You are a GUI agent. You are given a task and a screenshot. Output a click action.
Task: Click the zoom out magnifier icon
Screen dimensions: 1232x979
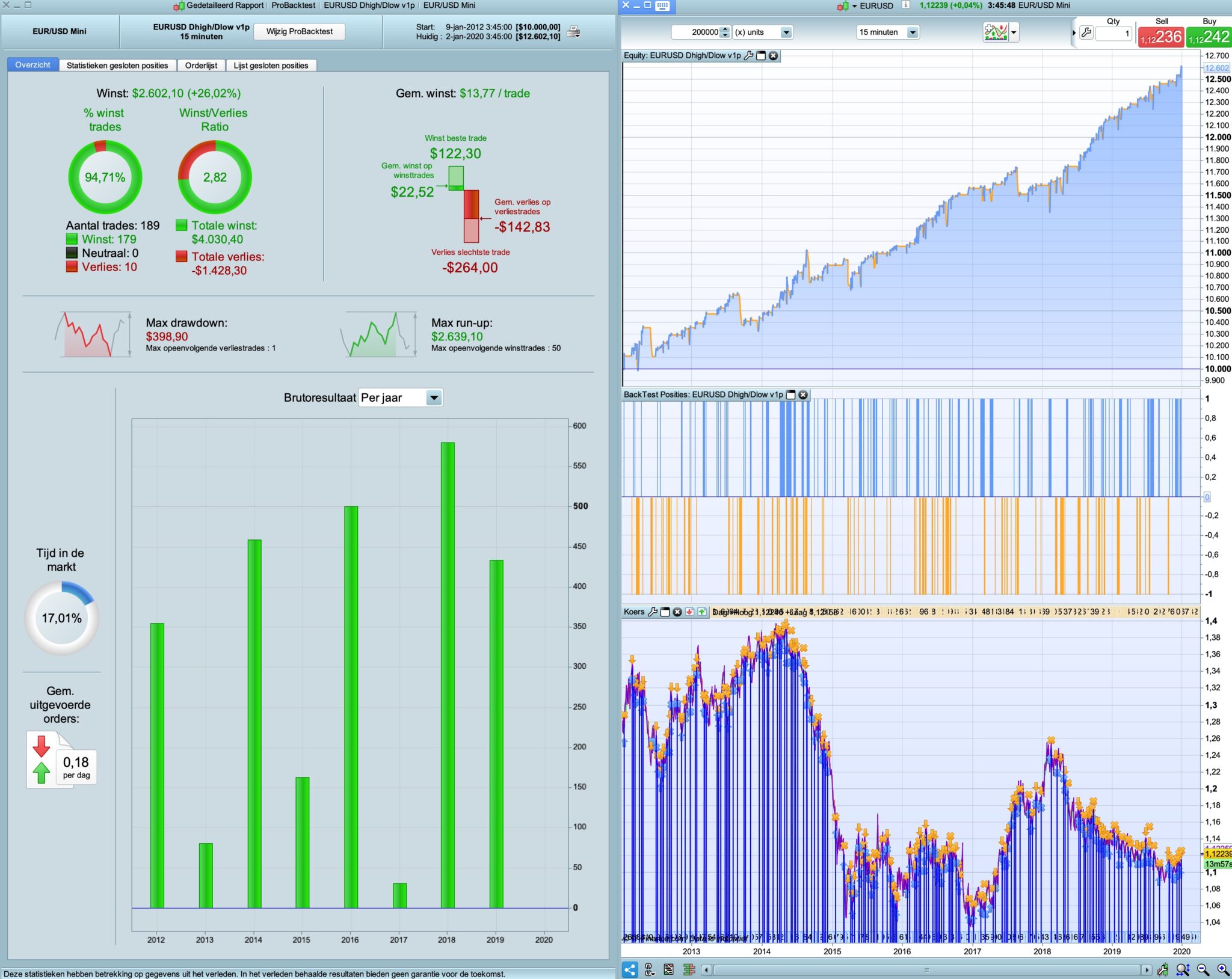pos(1203,969)
